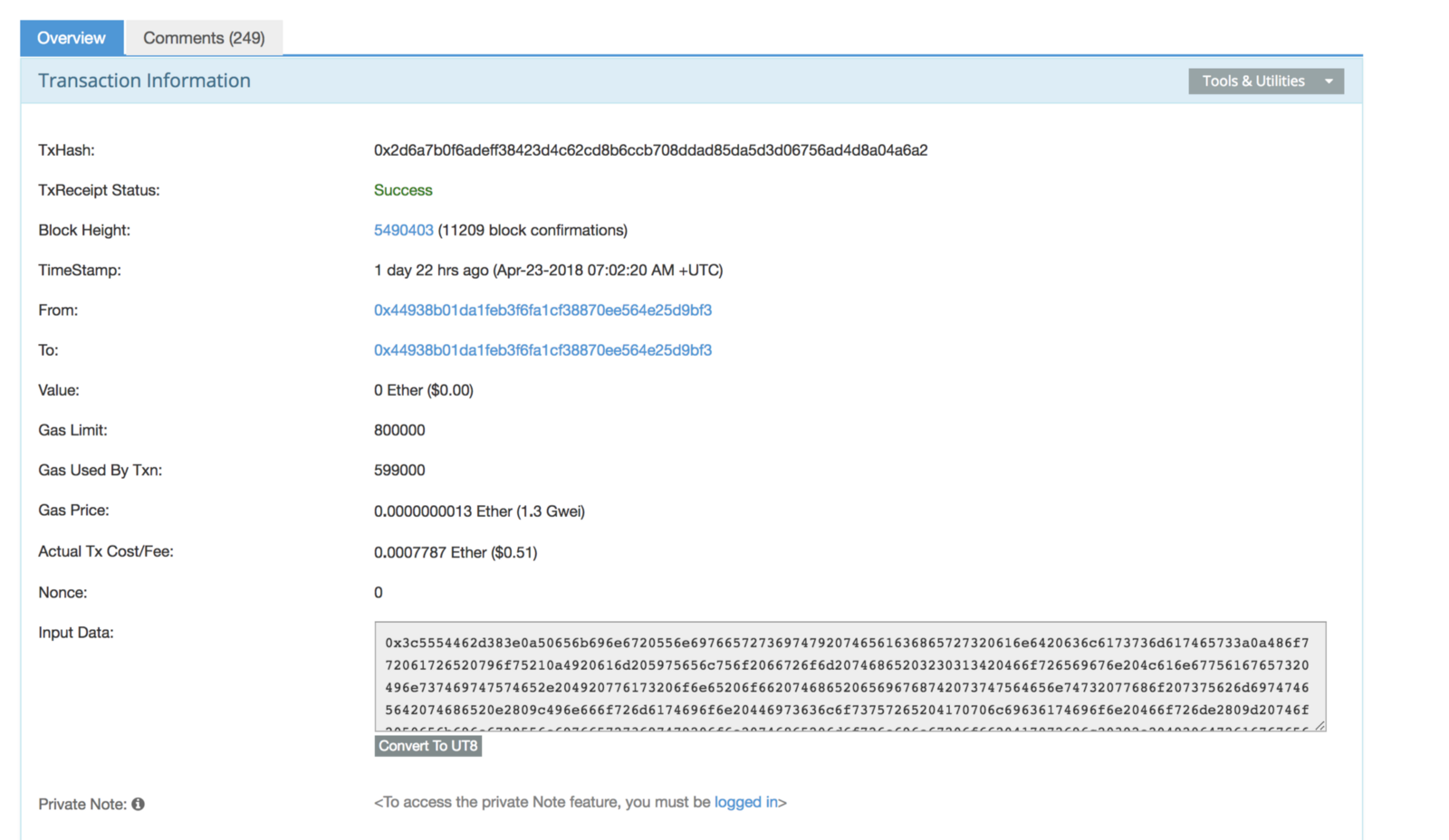Click the Convert To UT8 button

click(428, 746)
